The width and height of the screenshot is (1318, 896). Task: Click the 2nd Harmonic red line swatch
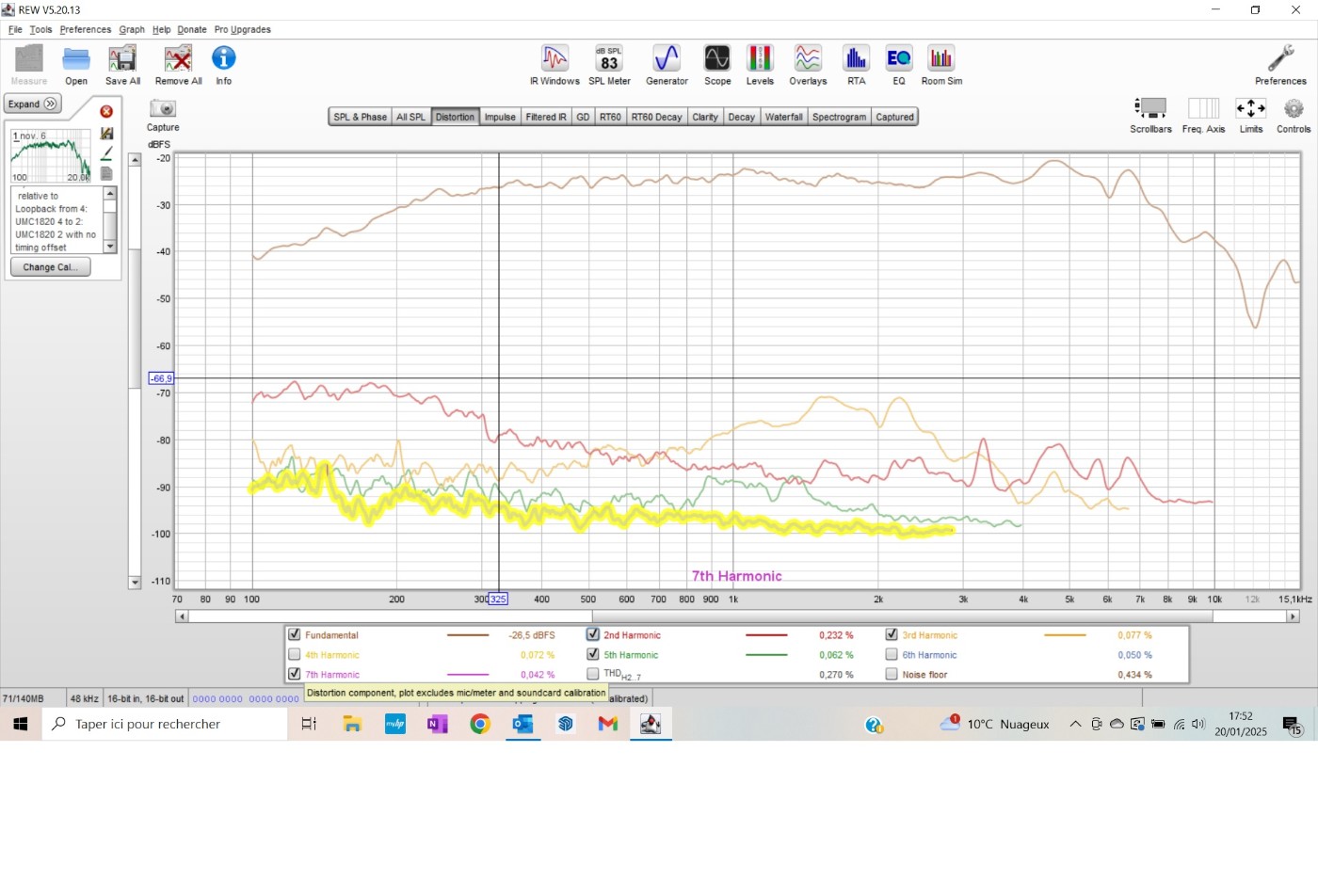click(766, 635)
